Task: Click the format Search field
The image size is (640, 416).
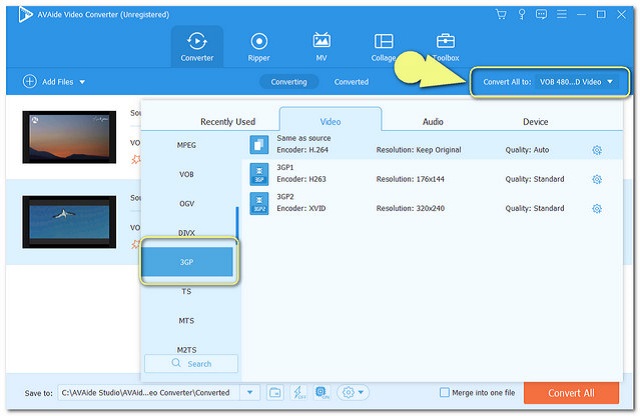Action: (191, 363)
